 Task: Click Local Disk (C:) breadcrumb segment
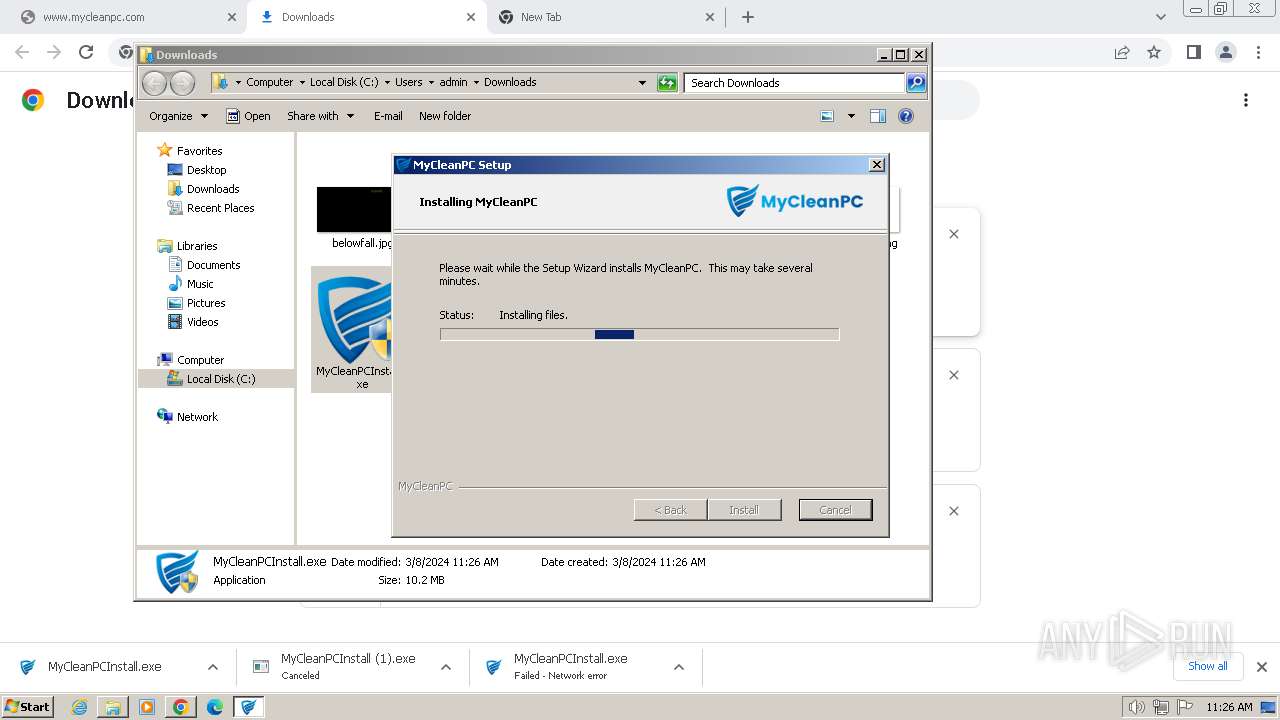click(x=344, y=83)
